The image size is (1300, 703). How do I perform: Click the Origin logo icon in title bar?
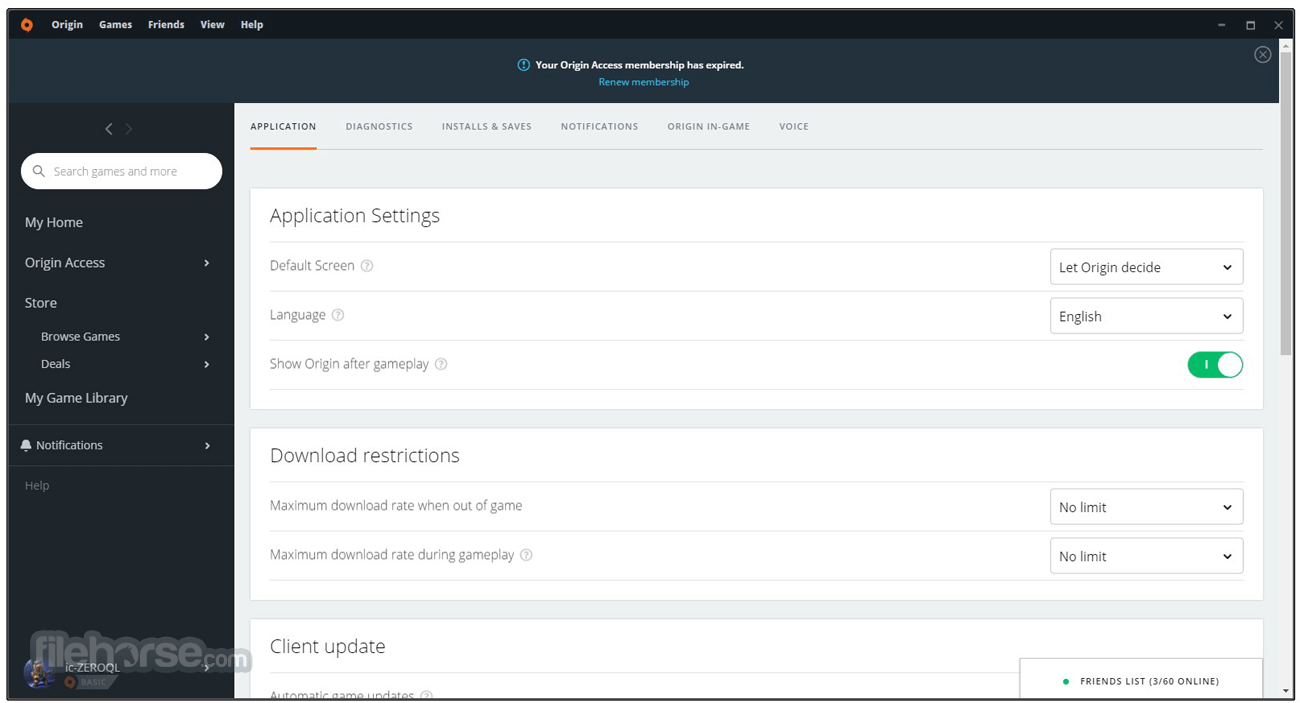tap(27, 25)
